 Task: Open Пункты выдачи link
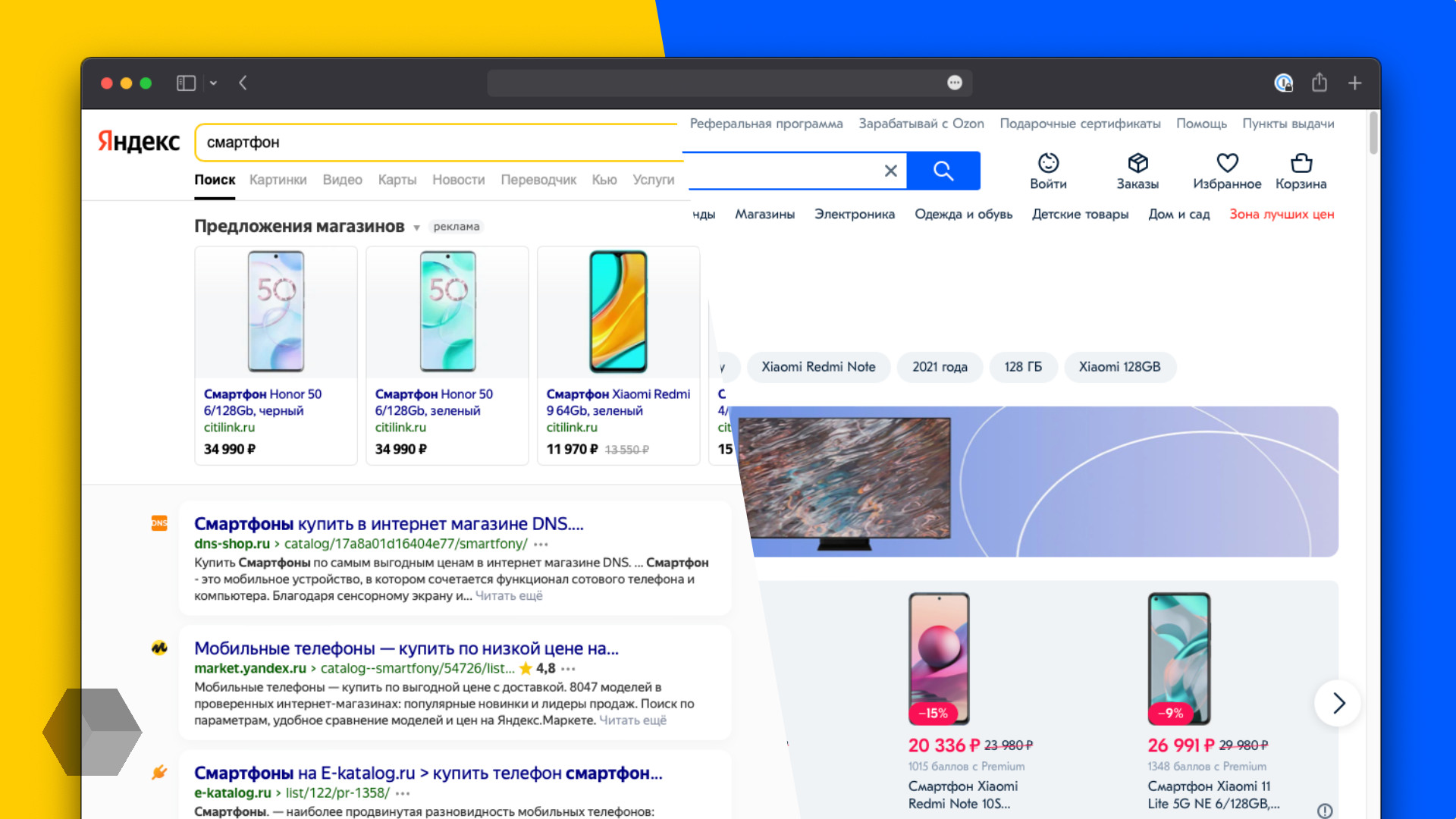(1288, 124)
